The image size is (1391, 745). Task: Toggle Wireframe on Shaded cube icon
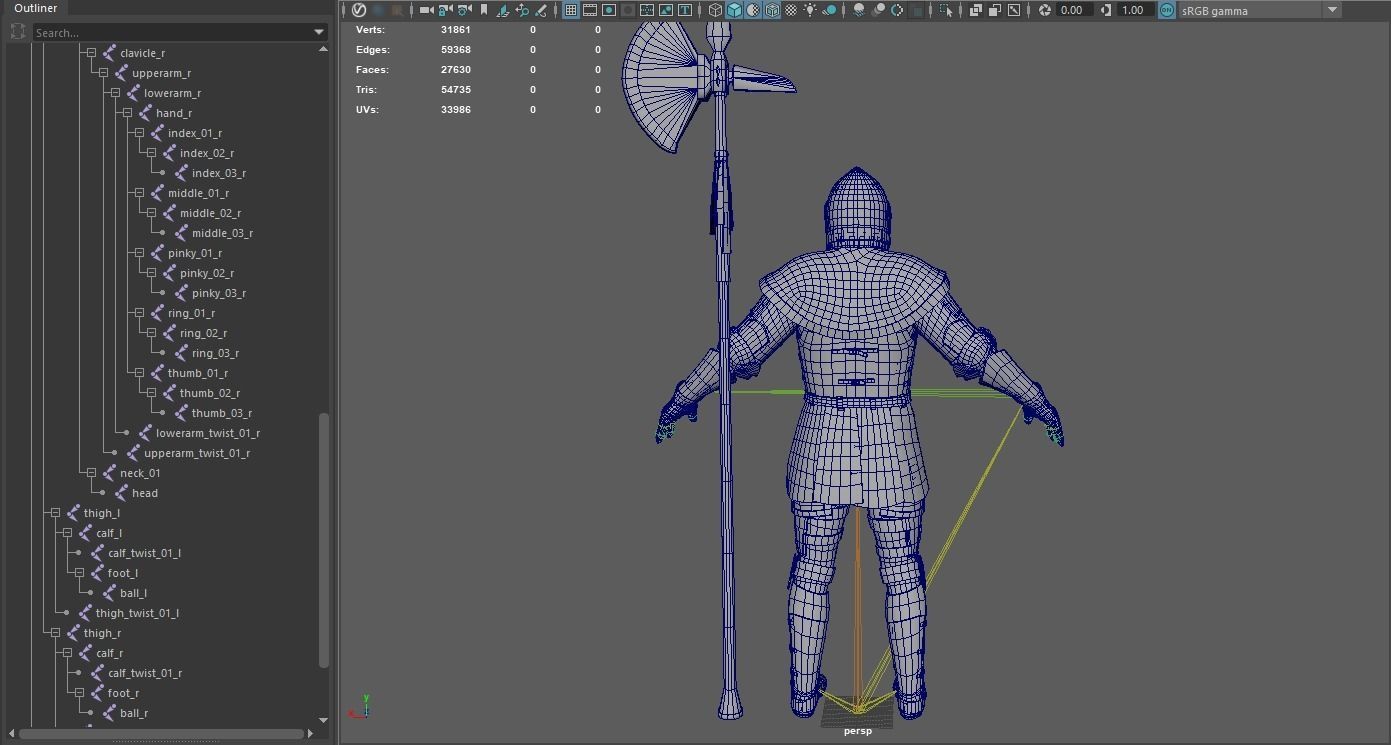tap(772, 10)
